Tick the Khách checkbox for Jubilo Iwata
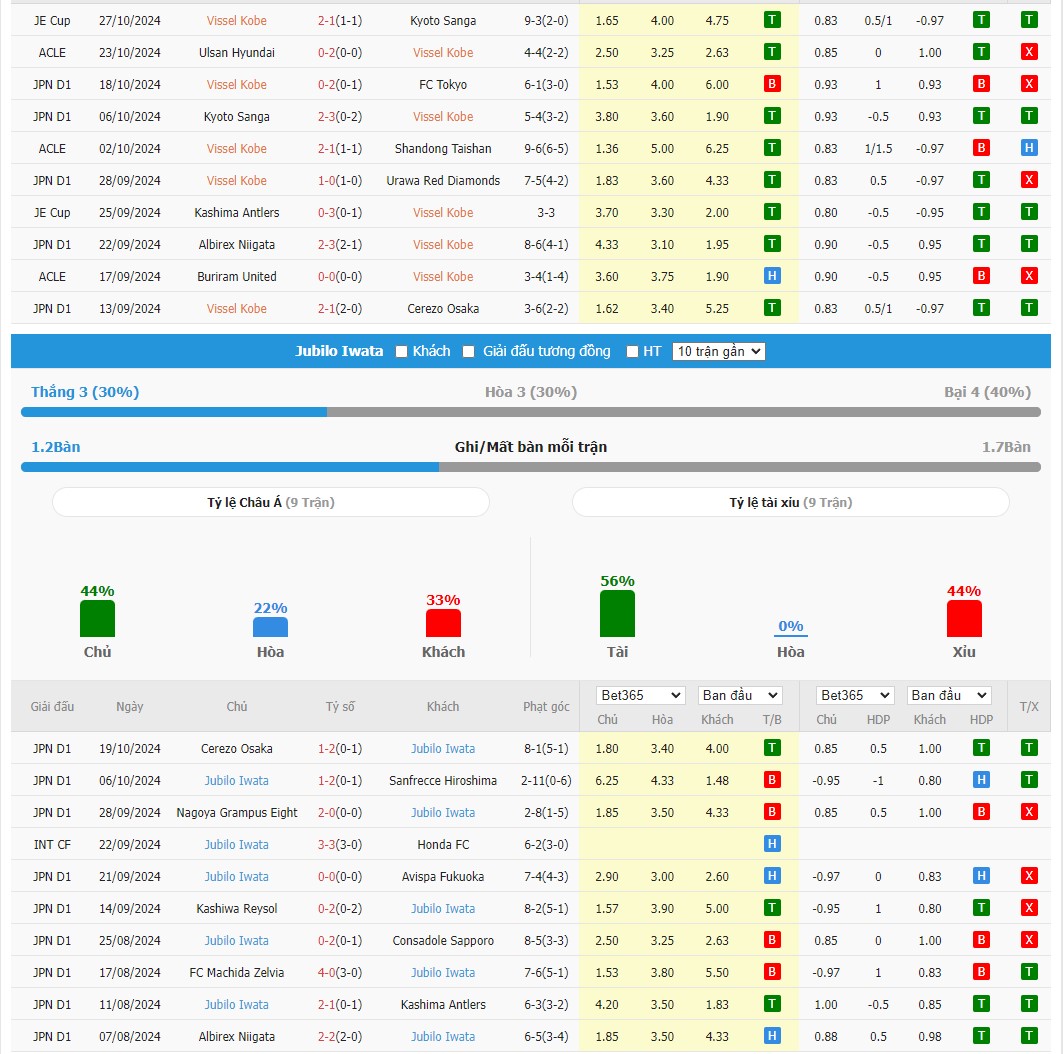1063x1054 pixels. [401, 352]
